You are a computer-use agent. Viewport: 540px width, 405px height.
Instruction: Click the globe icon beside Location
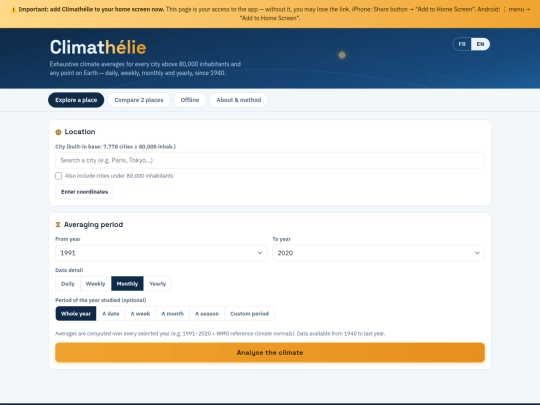click(x=58, y=132)
